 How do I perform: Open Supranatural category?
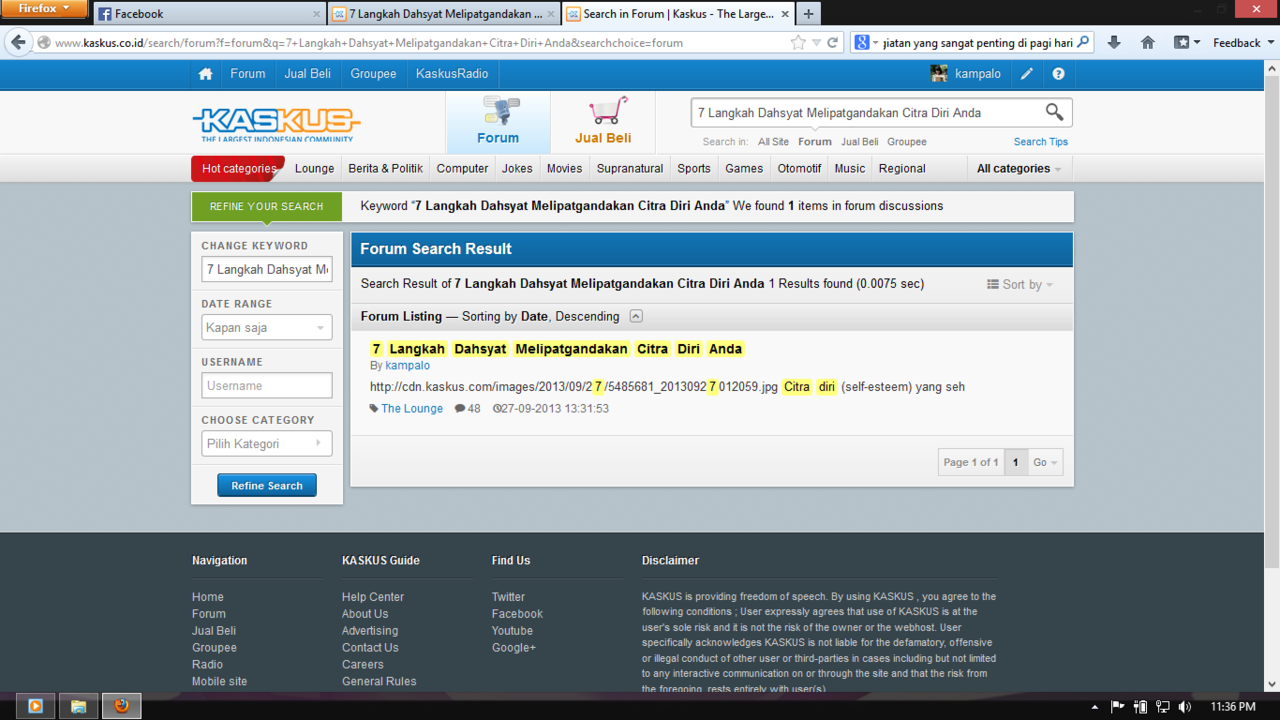pos(630,168)
